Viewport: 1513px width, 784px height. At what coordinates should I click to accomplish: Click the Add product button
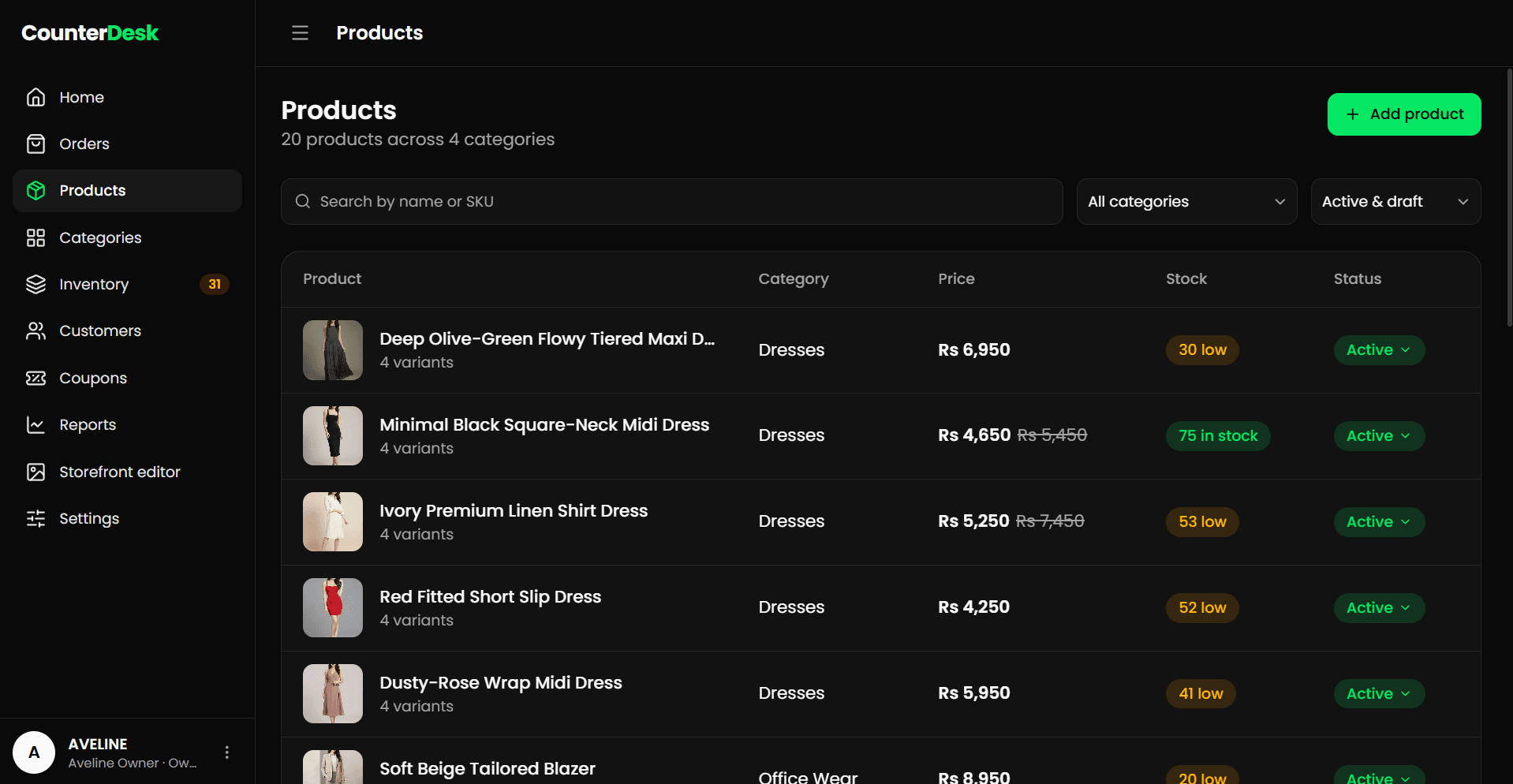coord(1404,114)
